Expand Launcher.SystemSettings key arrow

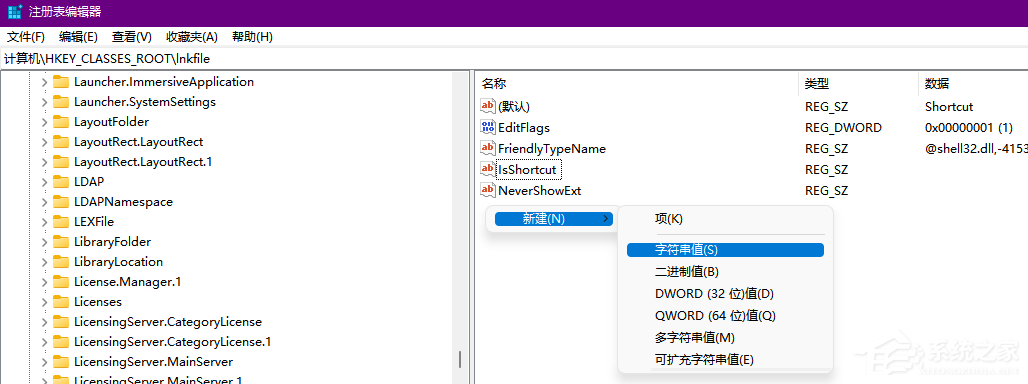coord(44,102)
